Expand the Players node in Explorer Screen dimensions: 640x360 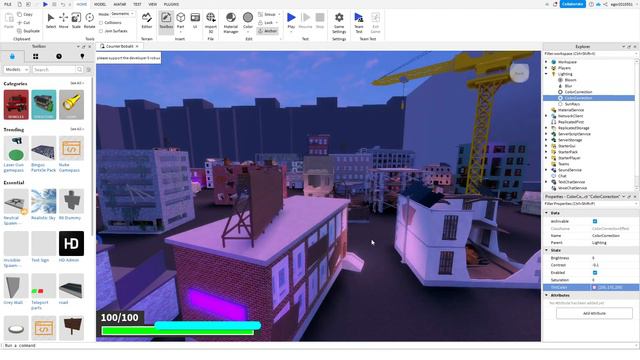coord(547,68)
